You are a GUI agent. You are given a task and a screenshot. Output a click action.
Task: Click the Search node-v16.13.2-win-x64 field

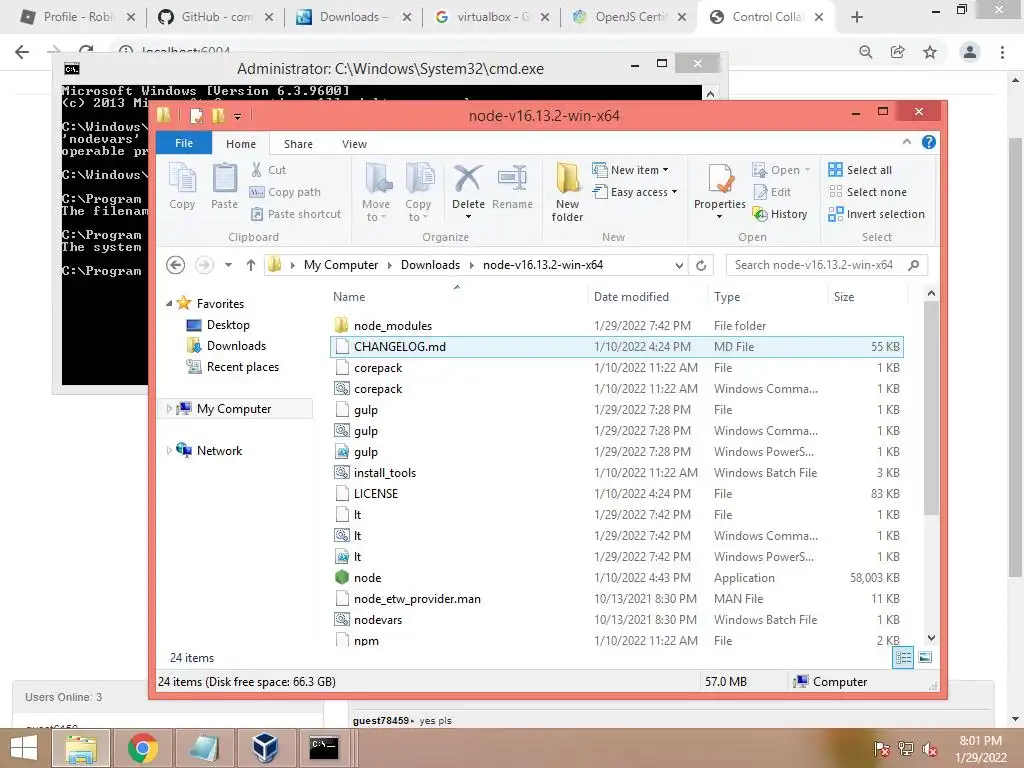click(x=826, y=264)
